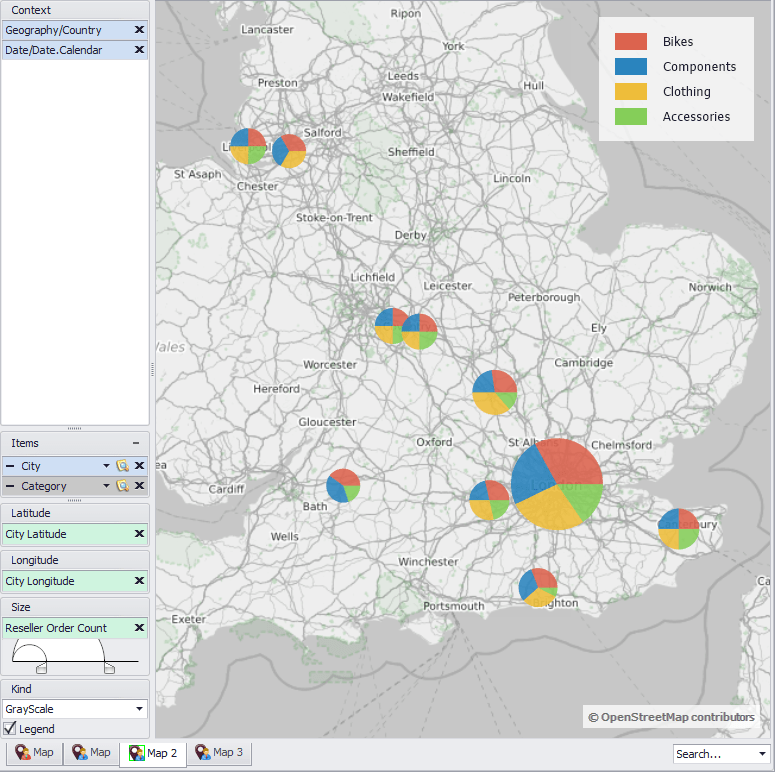This screenshot has width=775, height=772.
Task: Remove the Category item
Action: pos(139,486)
